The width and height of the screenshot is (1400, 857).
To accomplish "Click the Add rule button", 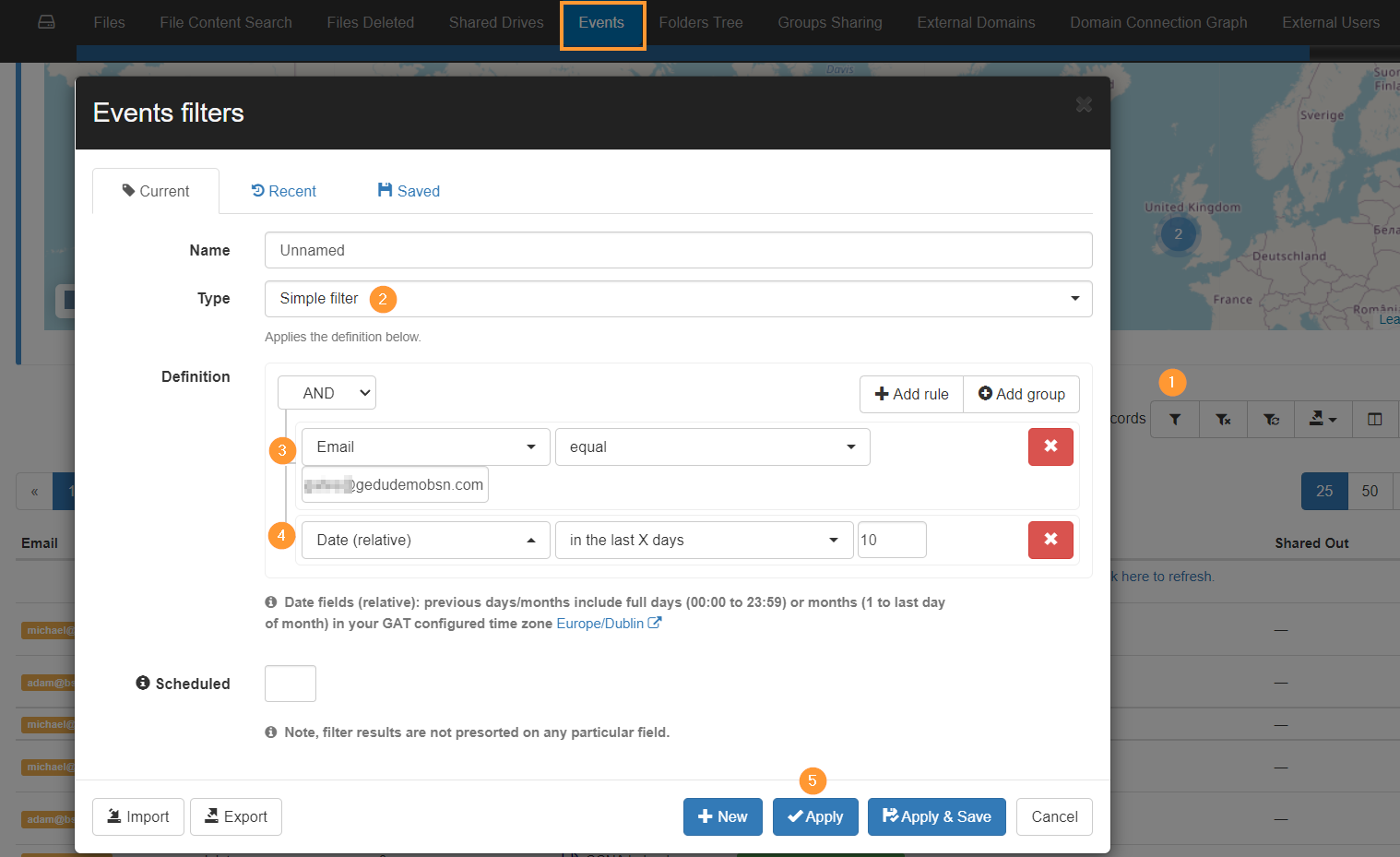I will (x=911, y=394).
